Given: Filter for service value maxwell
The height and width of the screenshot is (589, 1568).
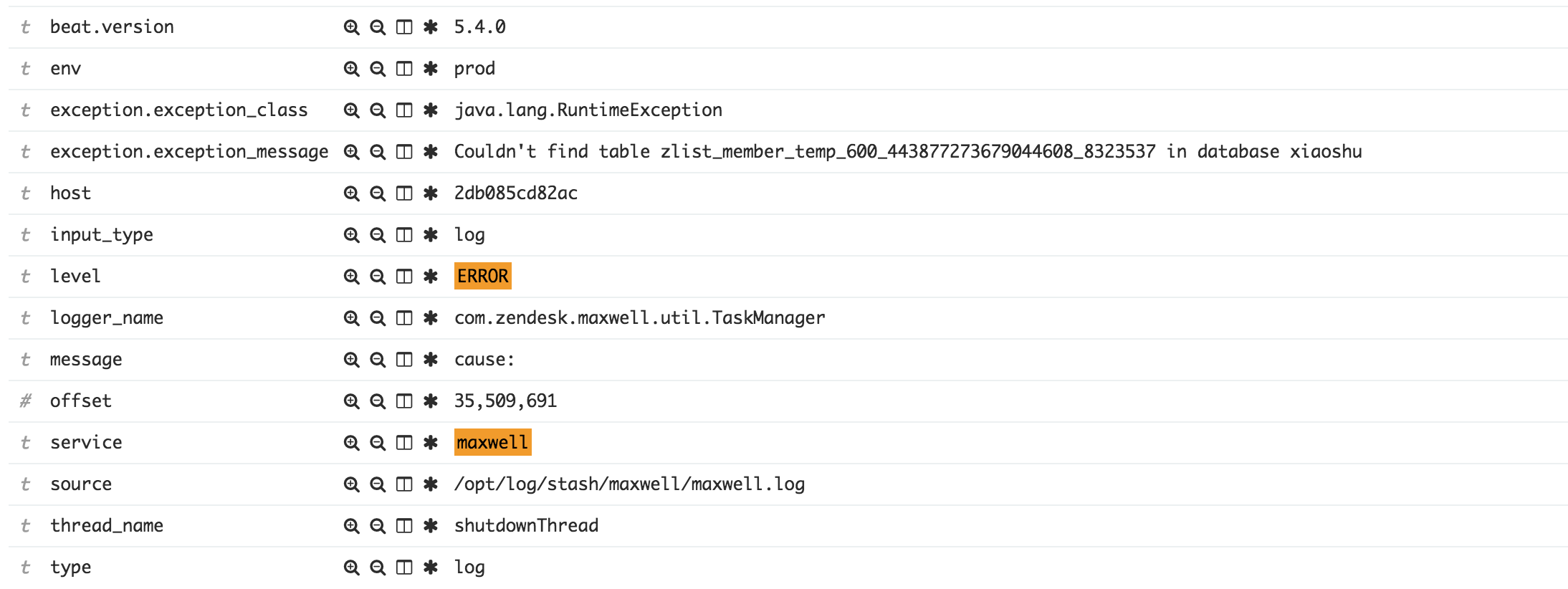Looking at the screenshot, I should click(351, 442).
